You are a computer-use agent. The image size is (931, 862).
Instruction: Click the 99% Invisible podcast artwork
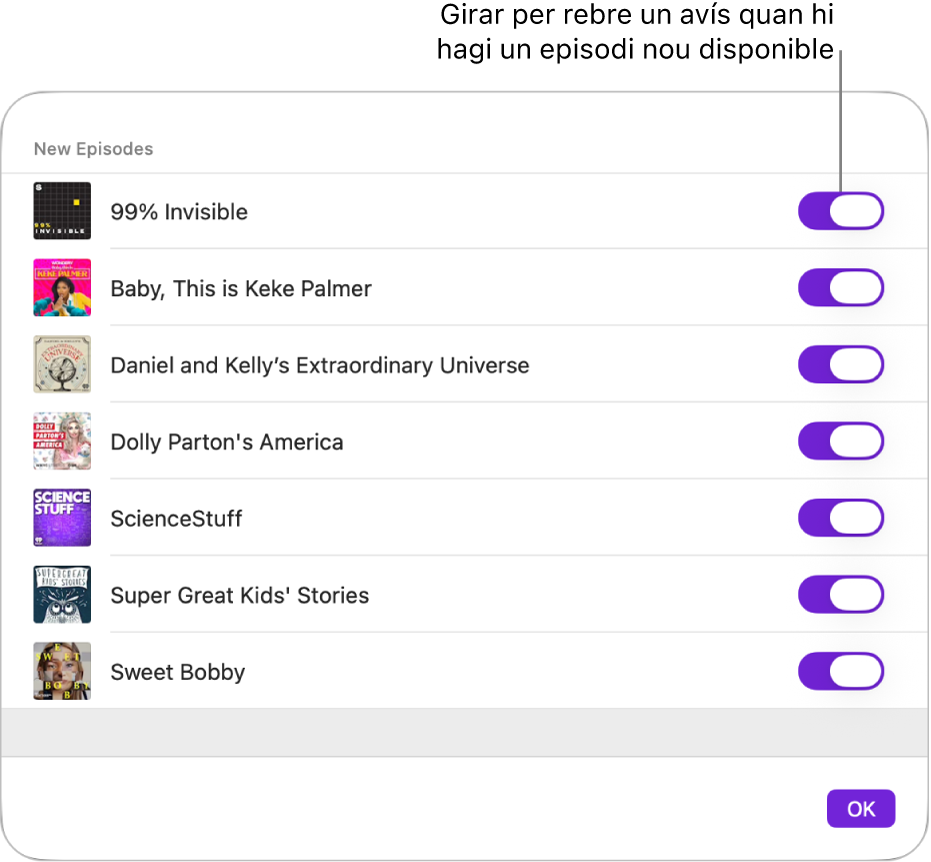[61, 211]
